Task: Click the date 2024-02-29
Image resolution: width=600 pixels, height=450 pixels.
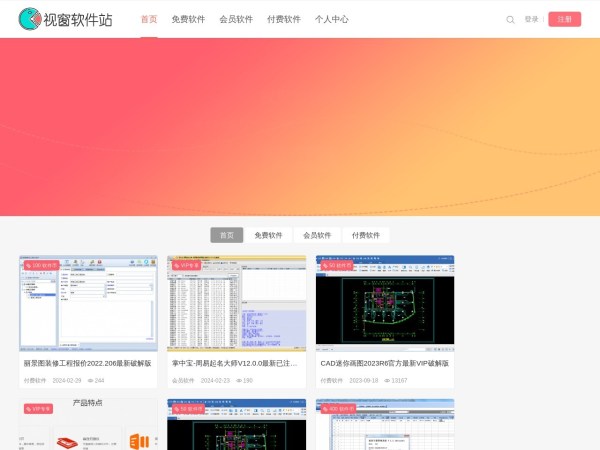Action: tap(67, 380)
